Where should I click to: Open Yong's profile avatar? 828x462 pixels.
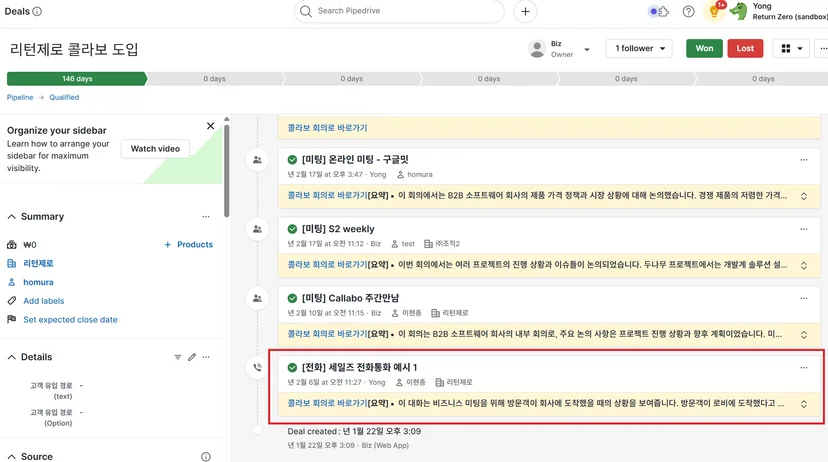pos(739,11)
